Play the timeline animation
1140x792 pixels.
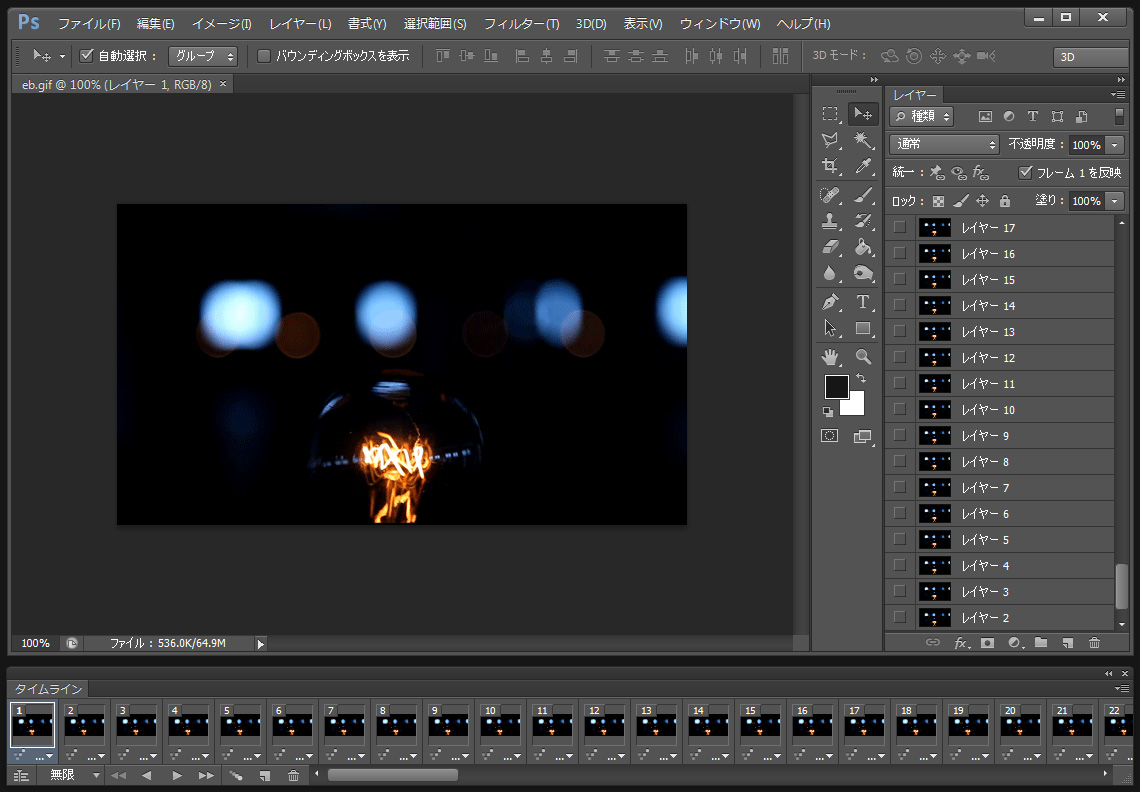pos(177,775)
